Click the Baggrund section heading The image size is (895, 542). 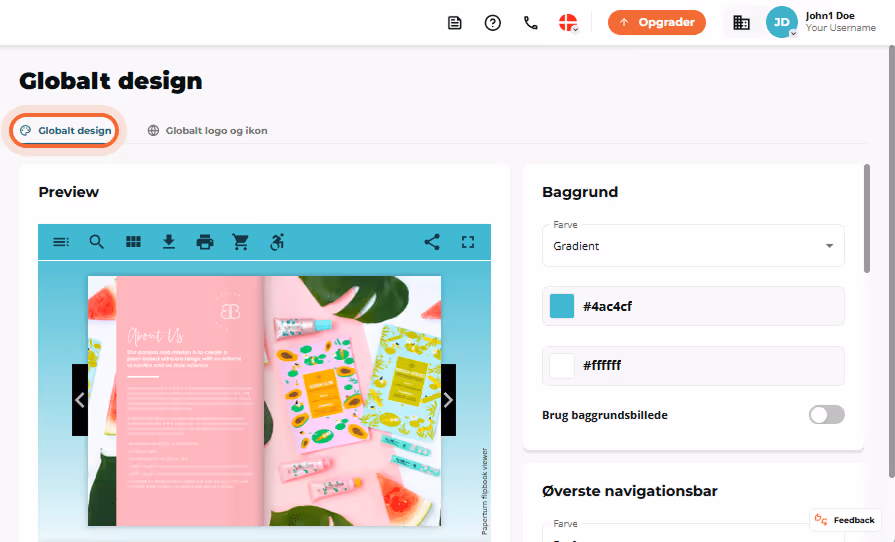point(580,192)
